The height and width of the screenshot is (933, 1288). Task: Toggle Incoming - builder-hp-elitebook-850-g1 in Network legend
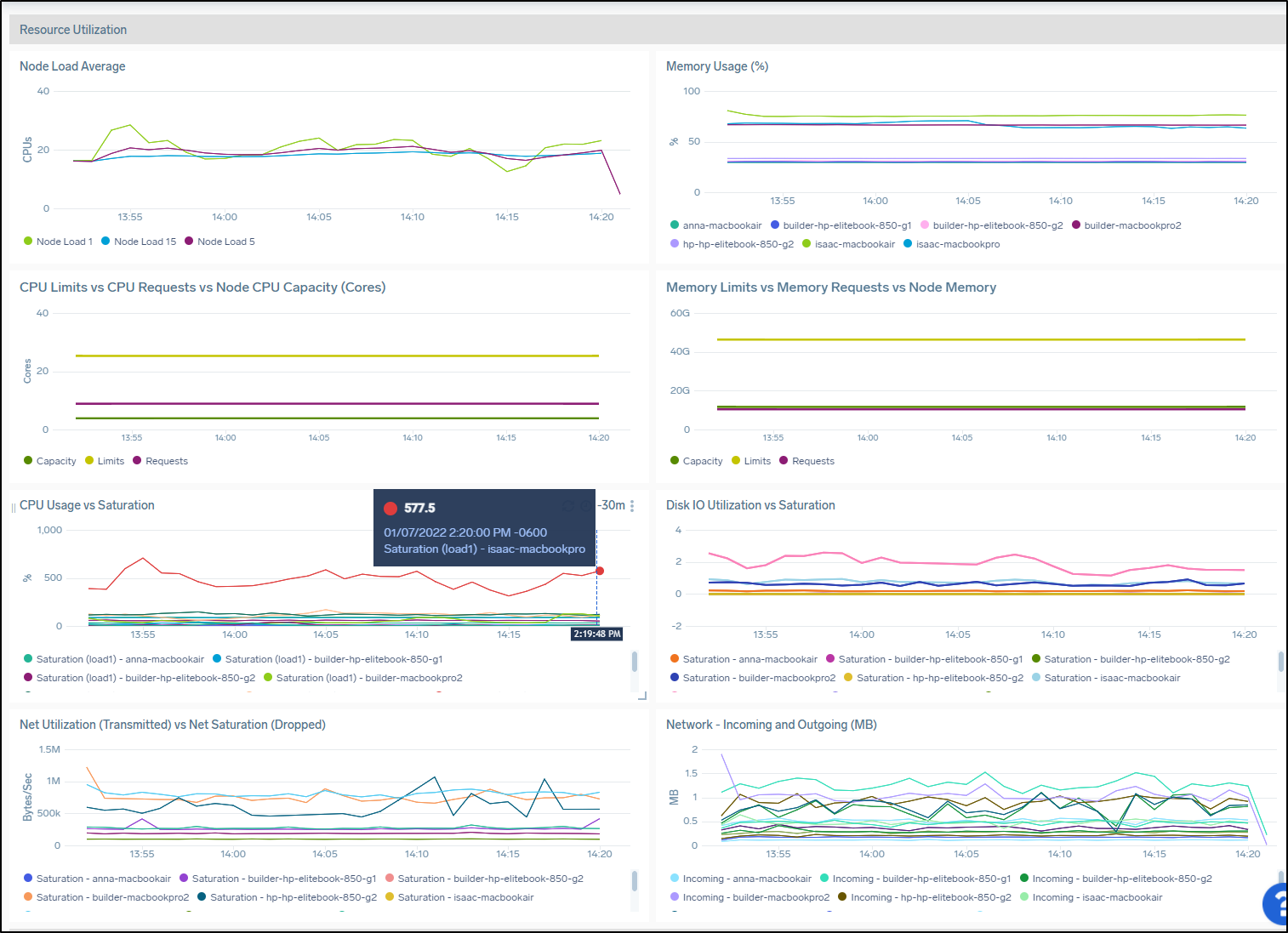[915, 879]
